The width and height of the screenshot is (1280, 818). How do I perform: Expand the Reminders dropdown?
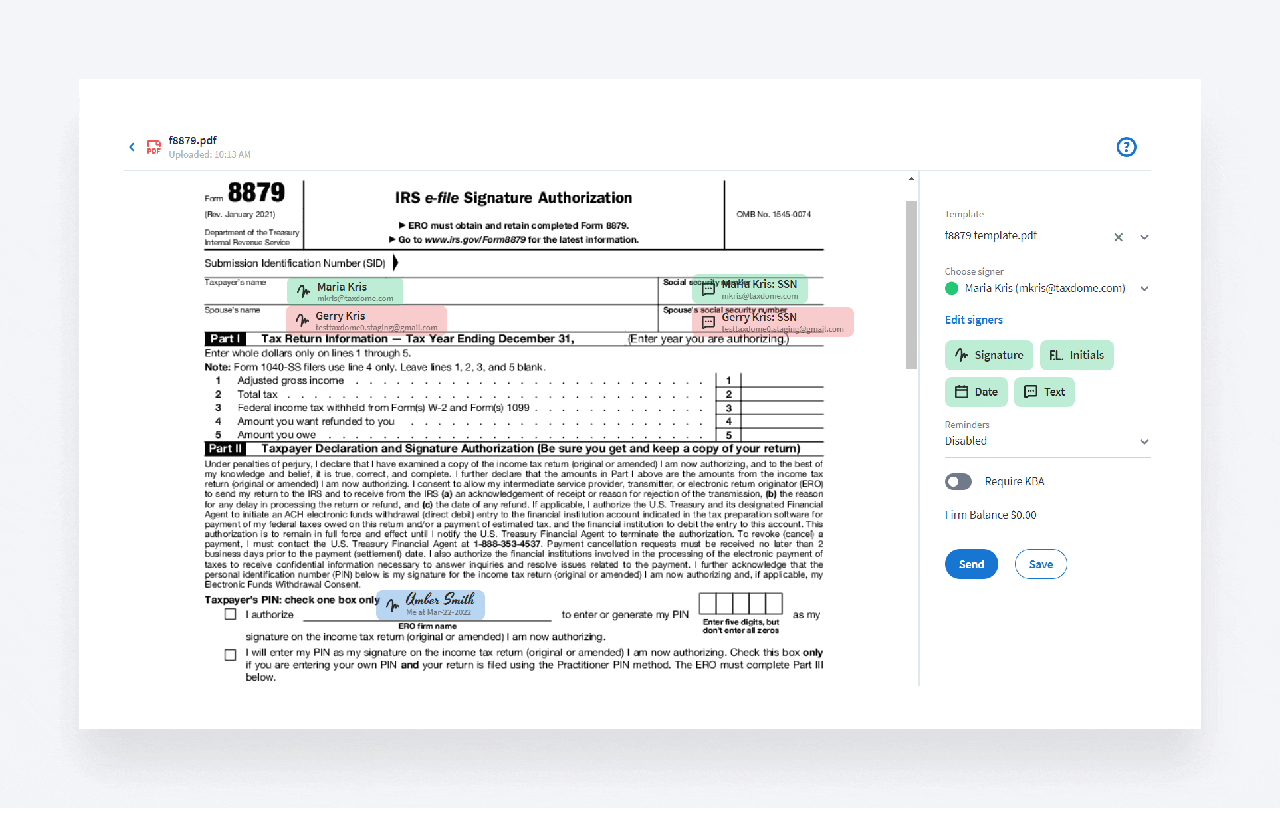pyautogui.click(x=1144, y=441)
